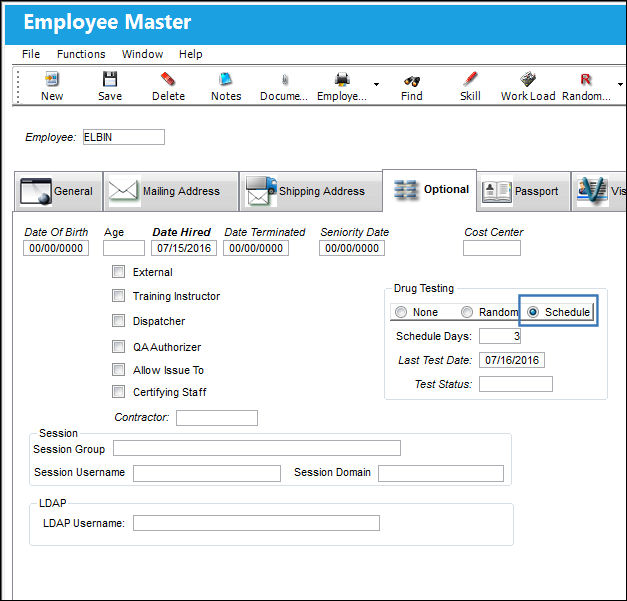Select the Schedule drug testing option
627x601 pixels.
(x=533, y=312)
